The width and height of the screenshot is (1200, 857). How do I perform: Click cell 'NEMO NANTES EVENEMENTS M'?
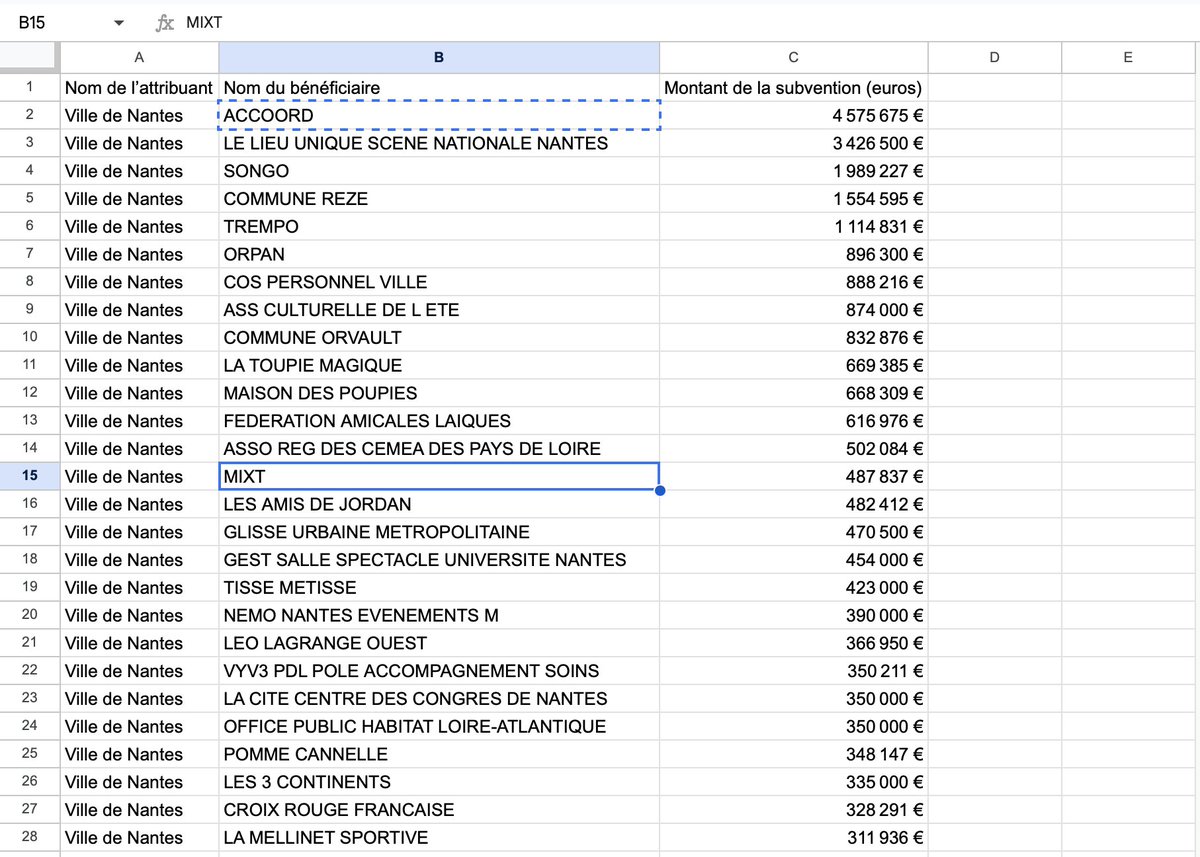tap(439, 615)
